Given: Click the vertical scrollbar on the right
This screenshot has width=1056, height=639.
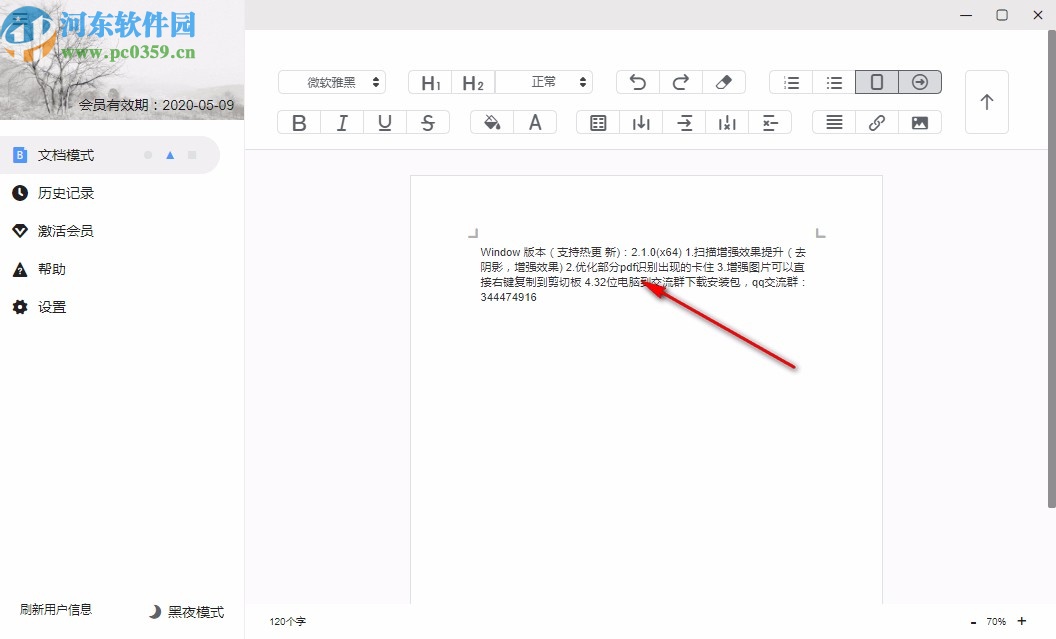Looking at the screenshot, I should coord(1051,269).
